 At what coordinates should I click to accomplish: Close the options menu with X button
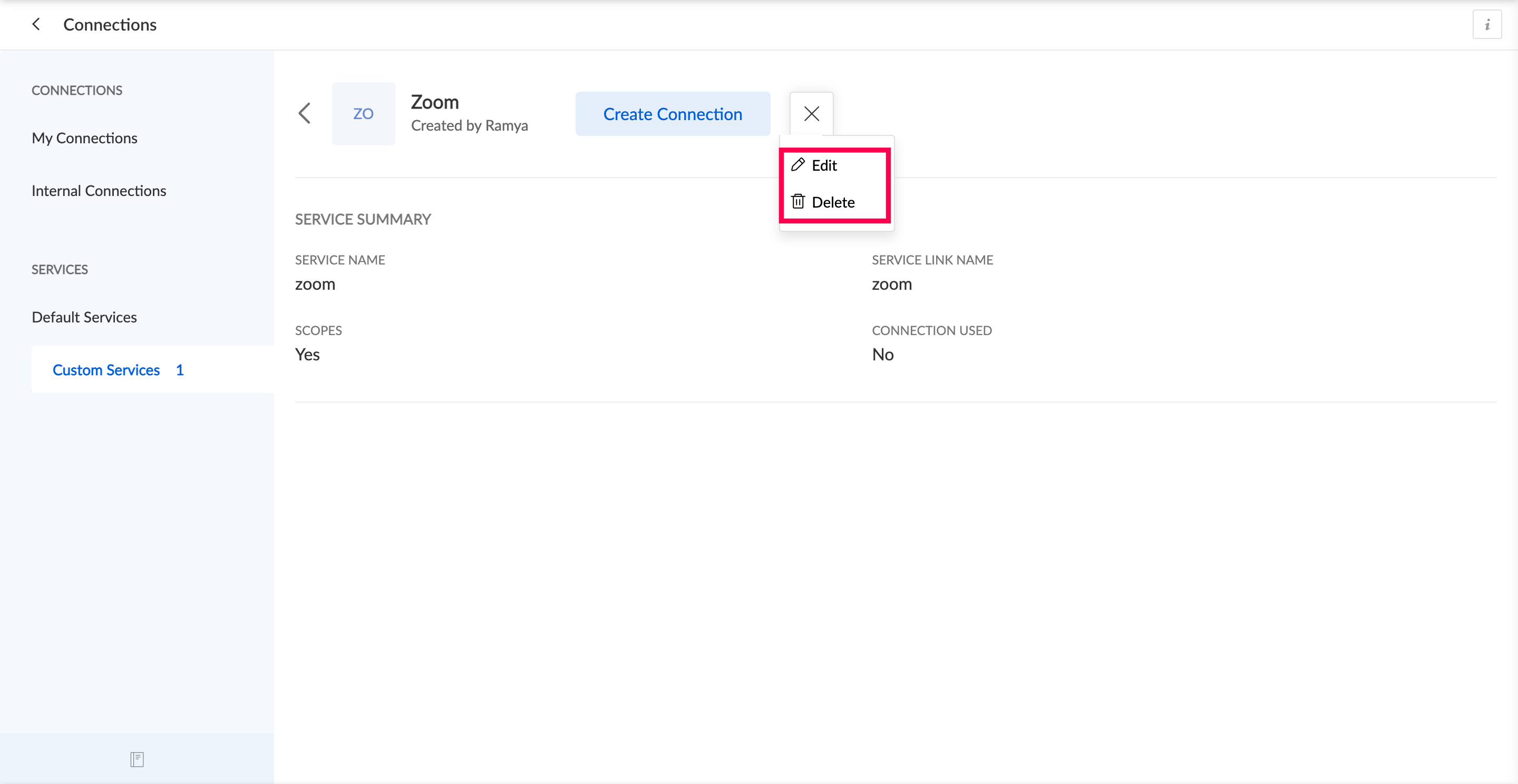(x=812, y=114)
